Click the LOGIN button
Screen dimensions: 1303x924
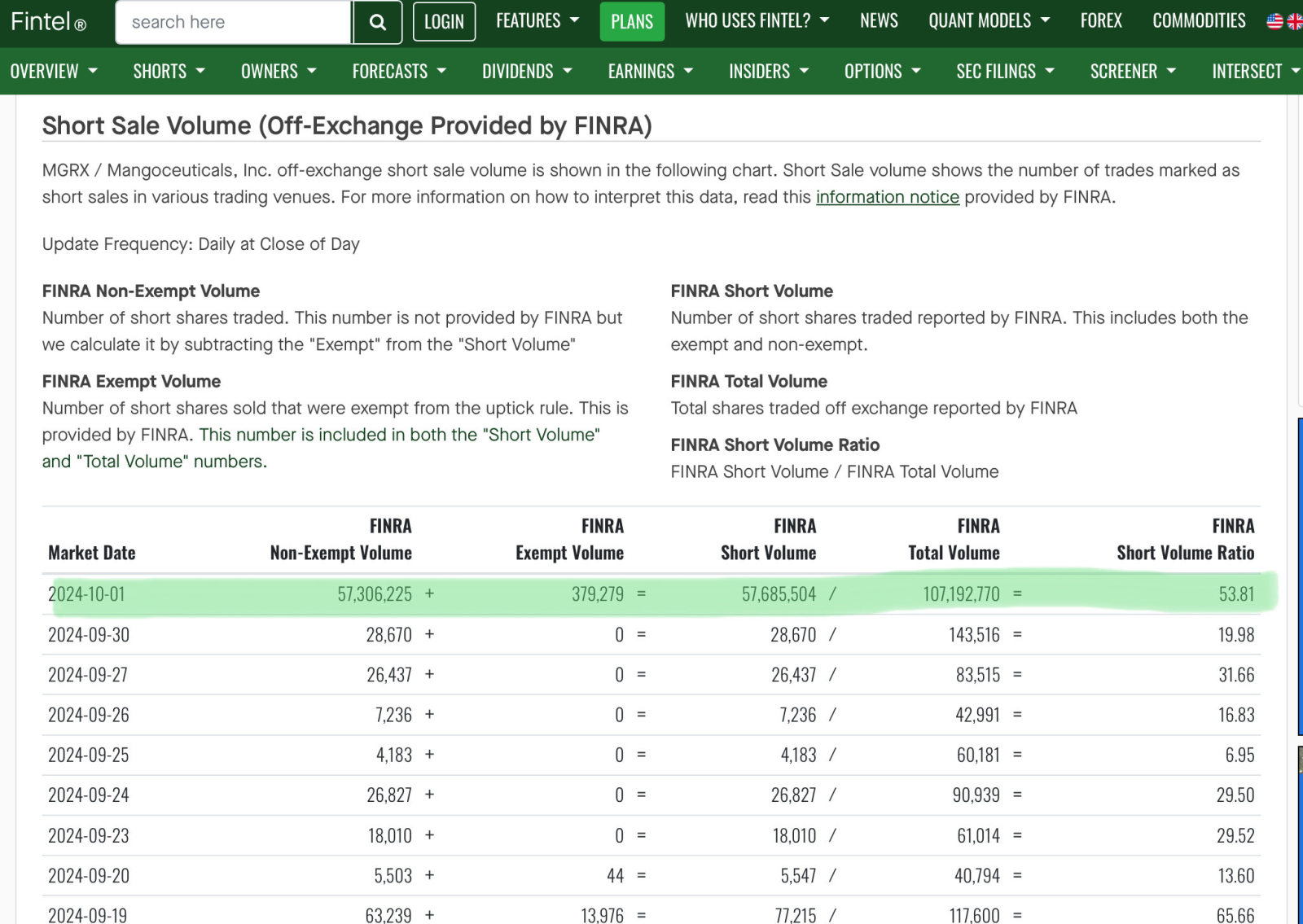pos(444,22)
